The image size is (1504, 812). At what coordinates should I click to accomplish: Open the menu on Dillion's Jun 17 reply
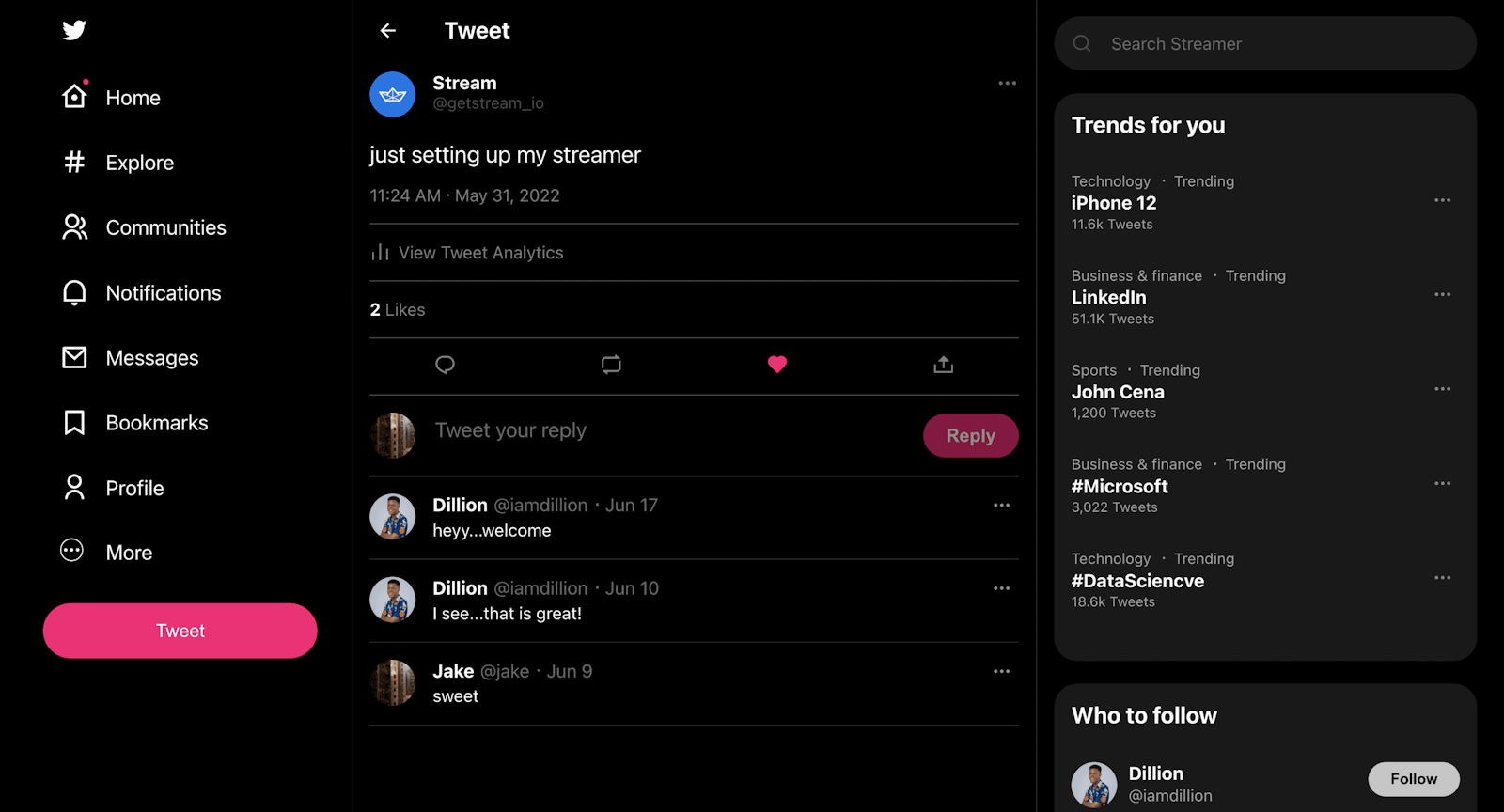(1001, 505)
